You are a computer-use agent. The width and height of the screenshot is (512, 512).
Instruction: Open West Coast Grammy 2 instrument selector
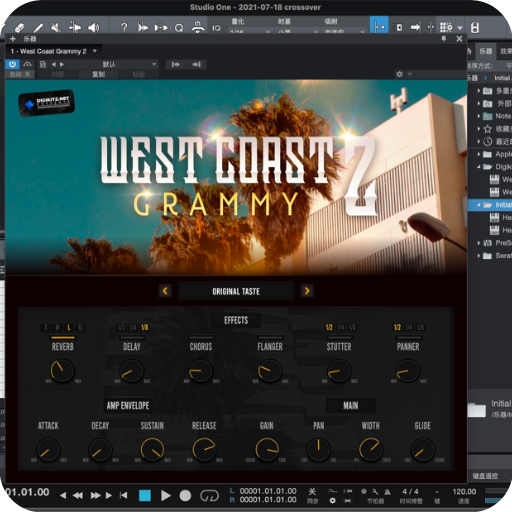pyautogui.click(x=53, y=51)
